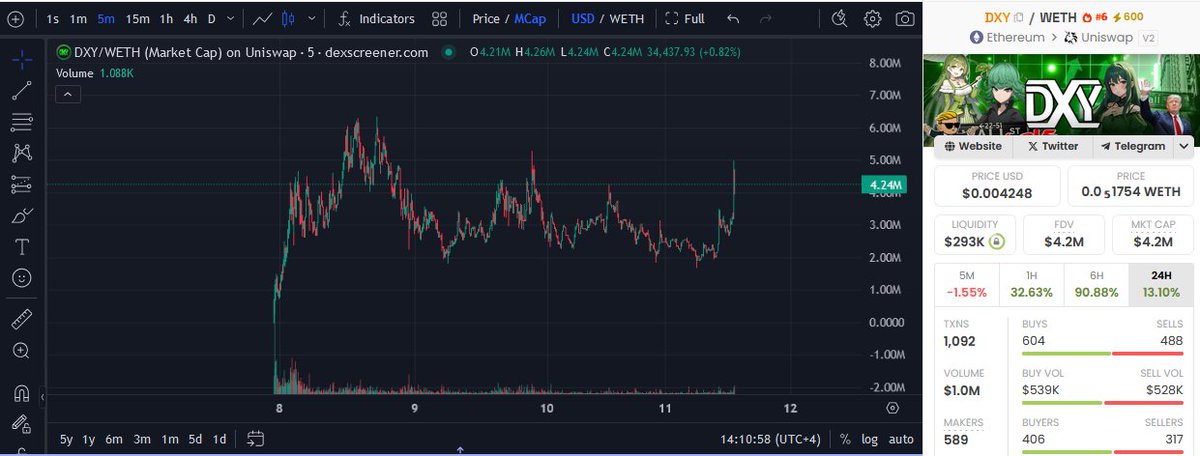Collapse the indicator legend arrow
The width and height of the screenshot is (1200, 456).
coord(67,94)
